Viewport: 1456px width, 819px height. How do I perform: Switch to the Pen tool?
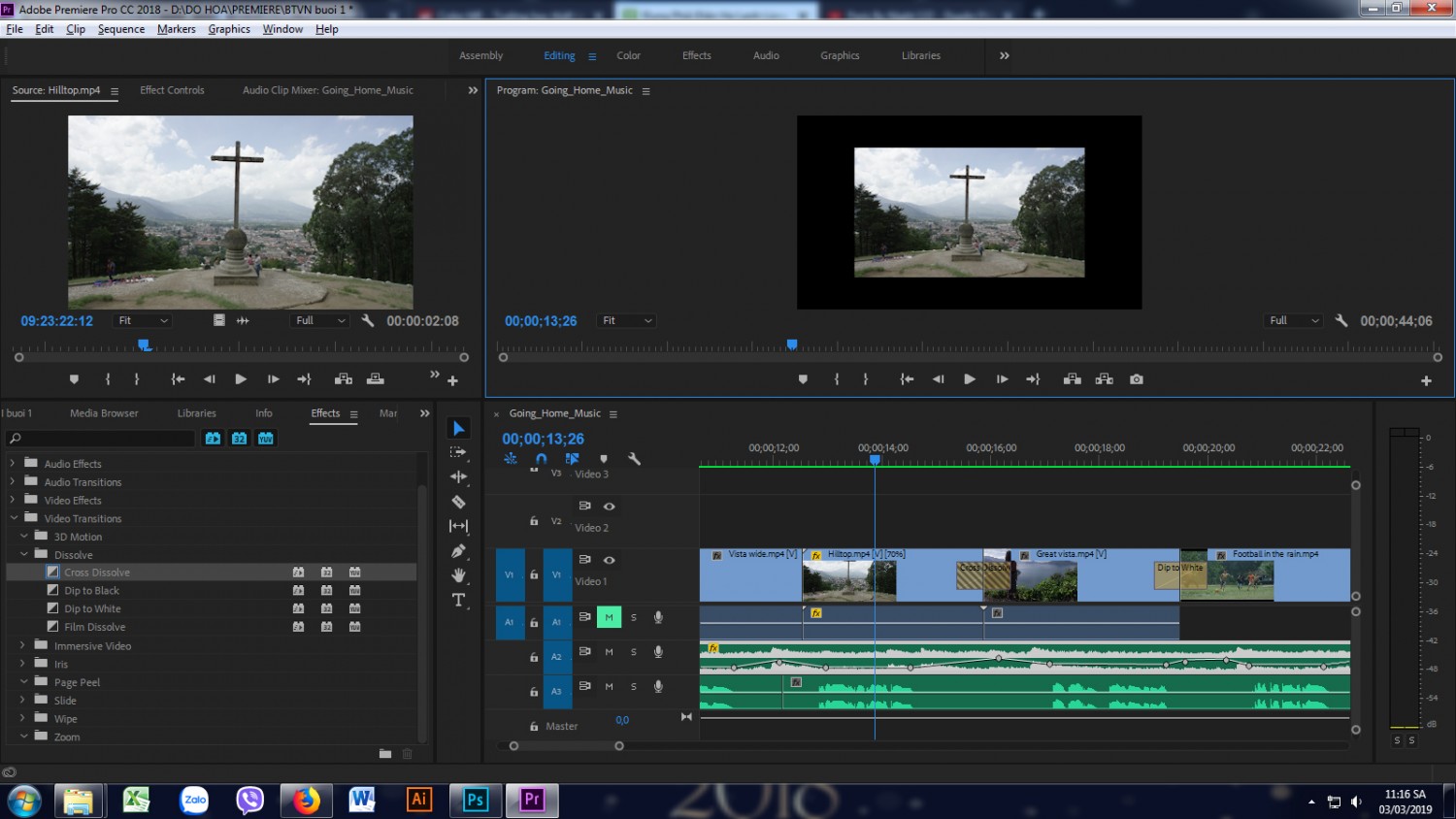[x=459, y=551]
